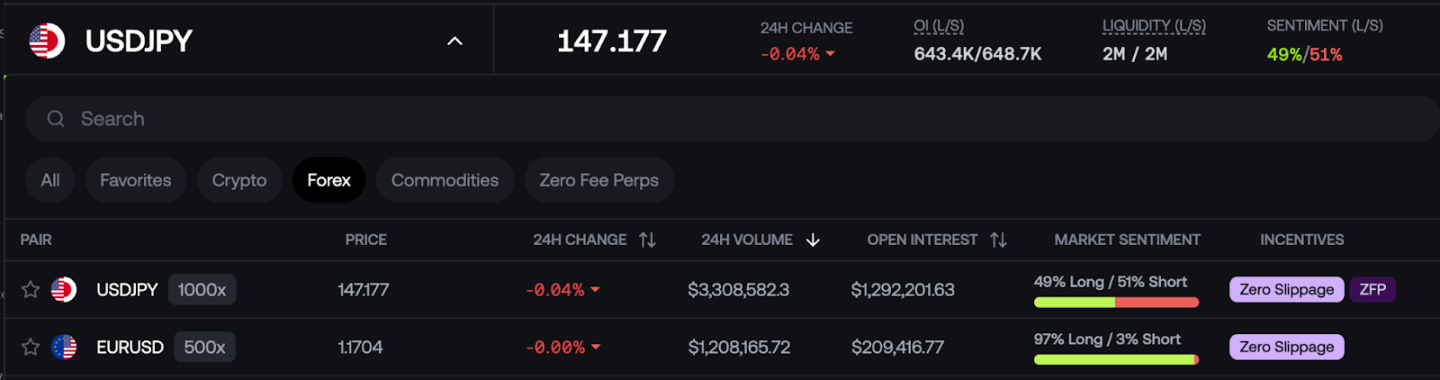This screenshot has height=380, width=1440.
Task: Click the USDJPY row flag icon
Action: tap(64, 290)
